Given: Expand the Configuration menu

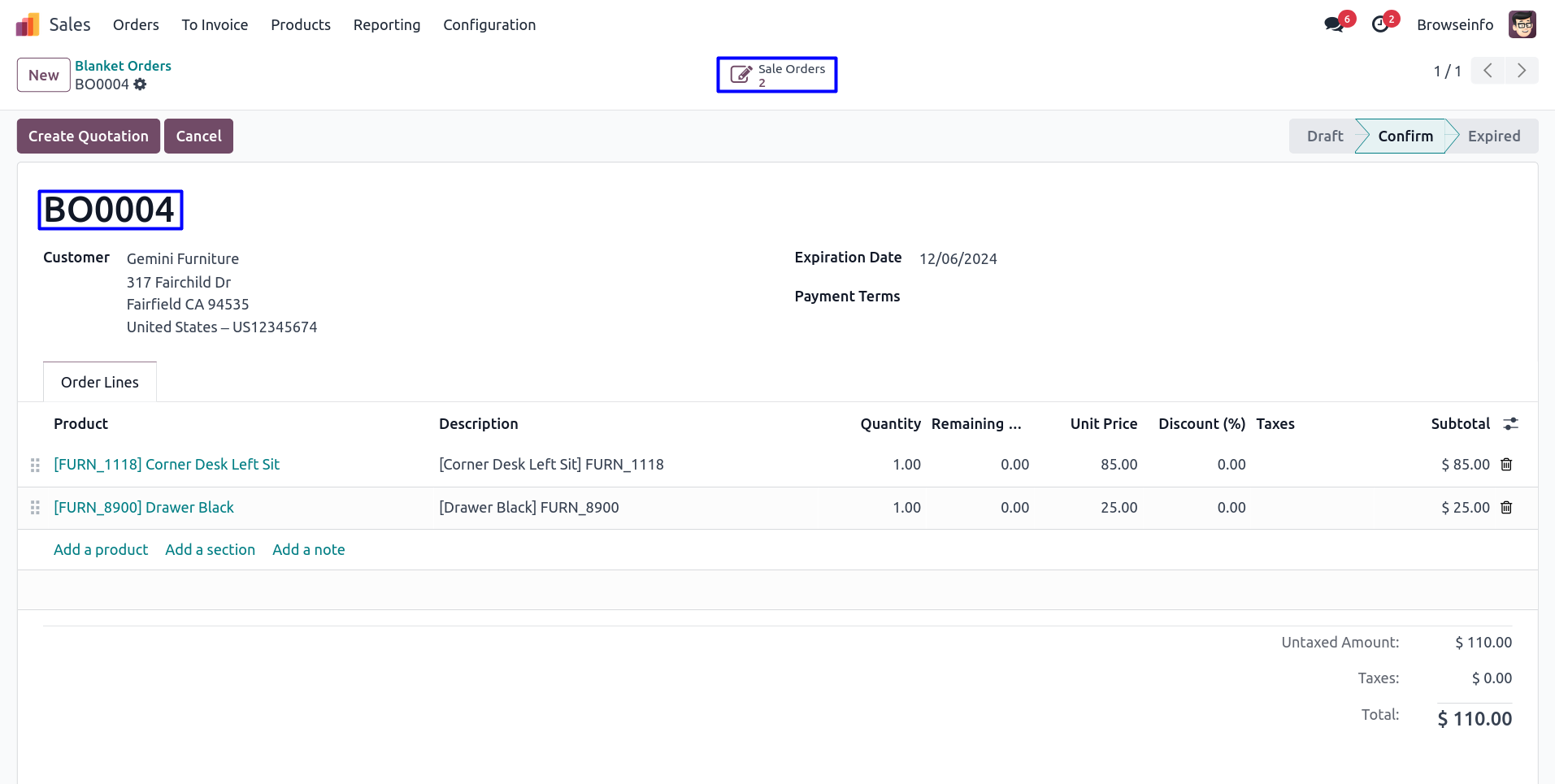Looking at the screenshot, I should [489, 25].
